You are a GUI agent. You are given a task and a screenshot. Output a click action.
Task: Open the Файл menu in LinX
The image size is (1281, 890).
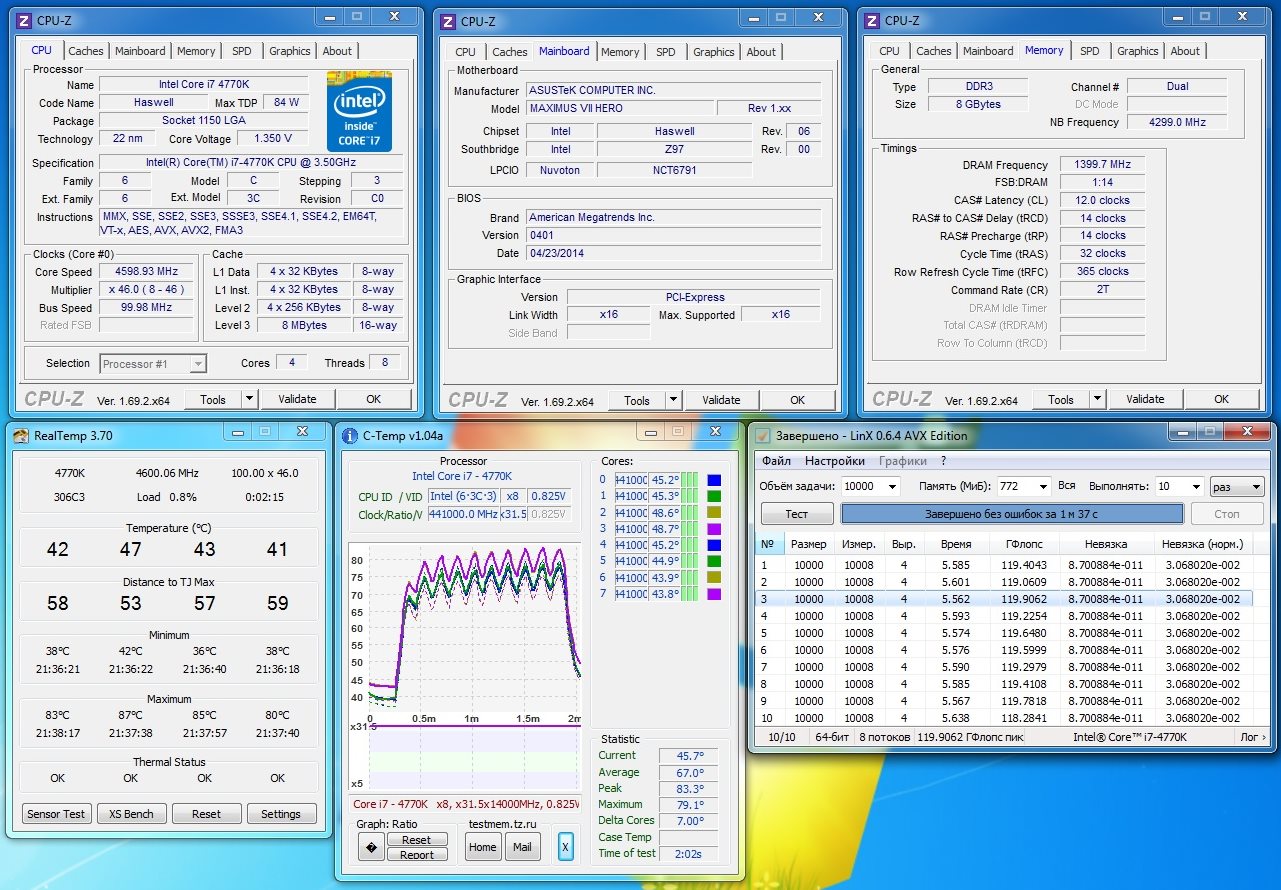[x=776, y=461]
